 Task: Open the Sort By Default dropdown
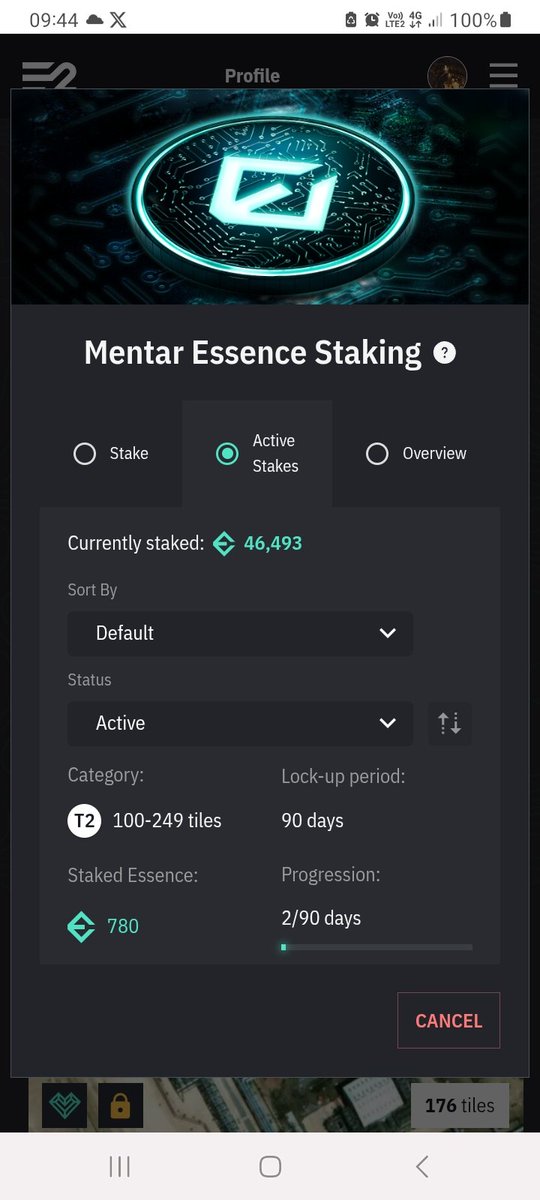pos(240,633)
